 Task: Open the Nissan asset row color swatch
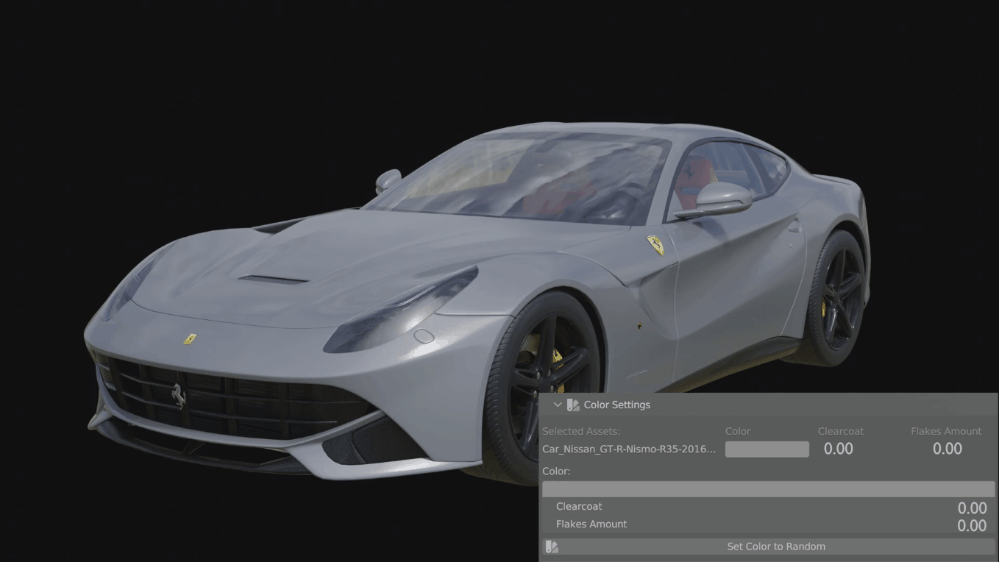point(766,449)
